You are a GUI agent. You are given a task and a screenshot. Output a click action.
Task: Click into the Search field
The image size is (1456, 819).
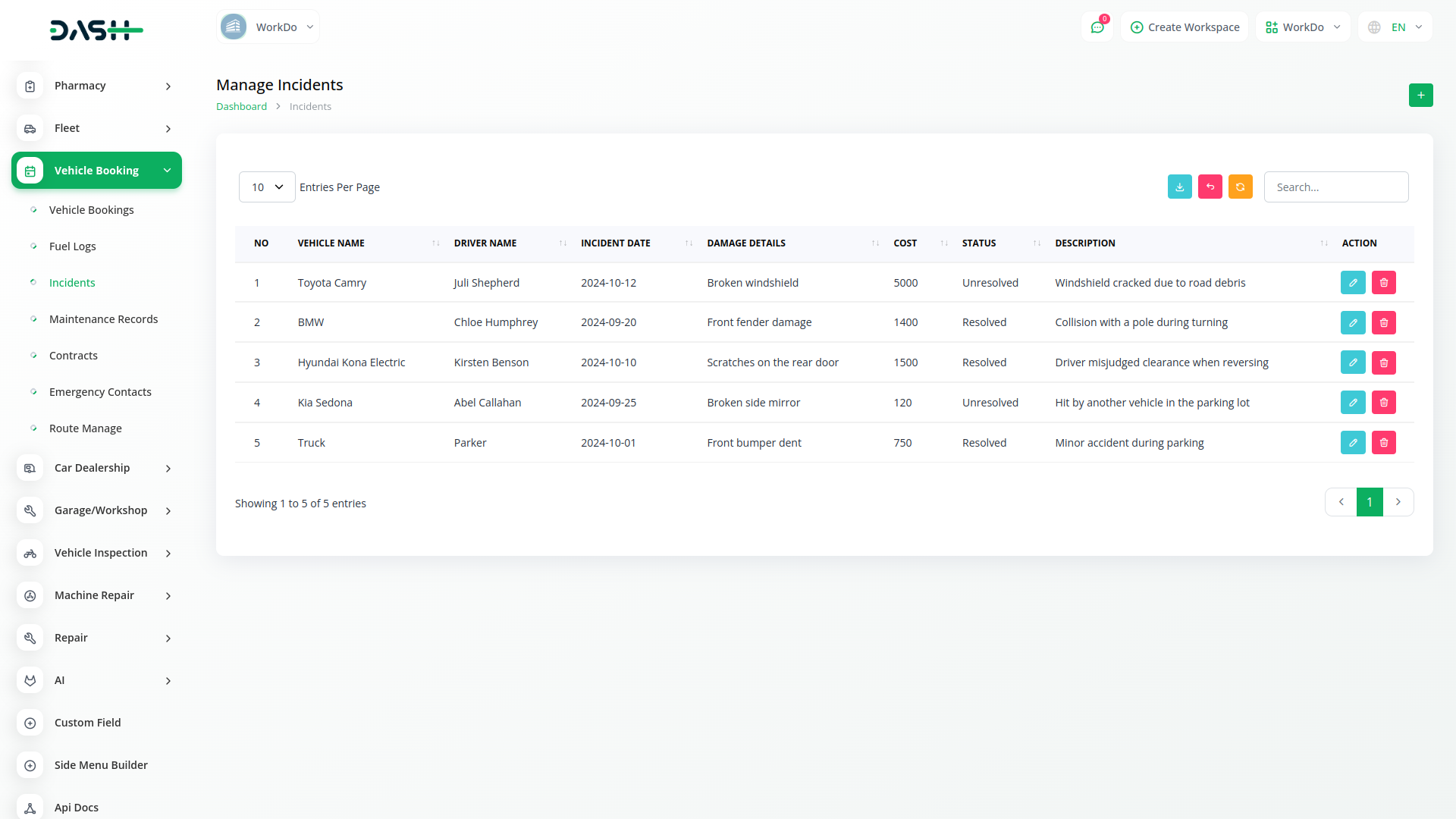tap(1335, 187)
